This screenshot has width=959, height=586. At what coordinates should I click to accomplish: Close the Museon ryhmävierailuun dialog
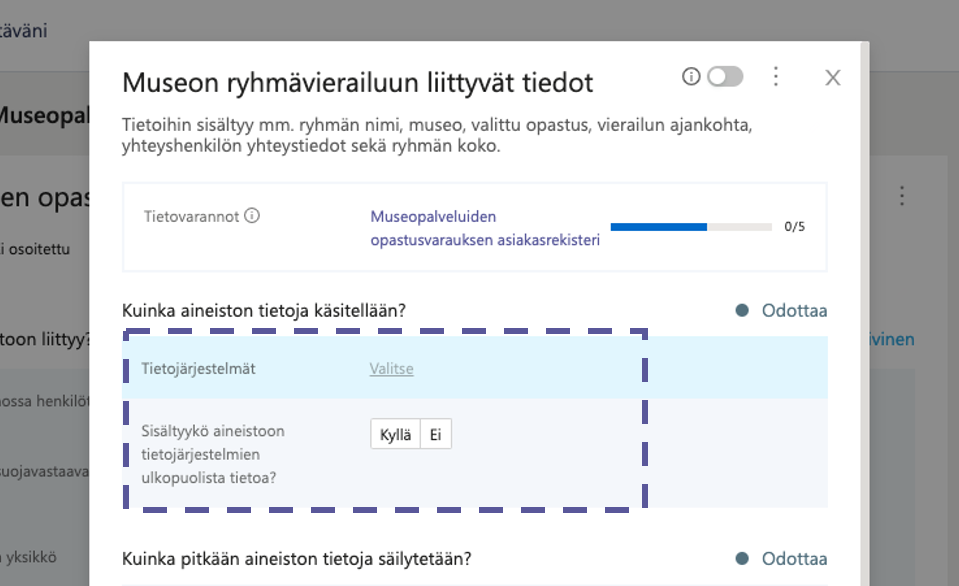click(x=832, y=78)
